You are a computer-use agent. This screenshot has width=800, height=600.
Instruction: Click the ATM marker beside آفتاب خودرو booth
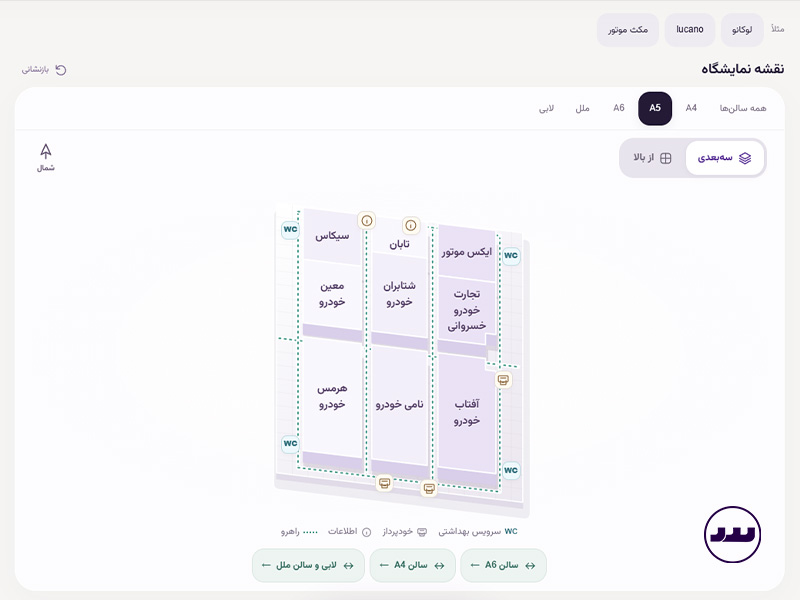tap(503, 380)
